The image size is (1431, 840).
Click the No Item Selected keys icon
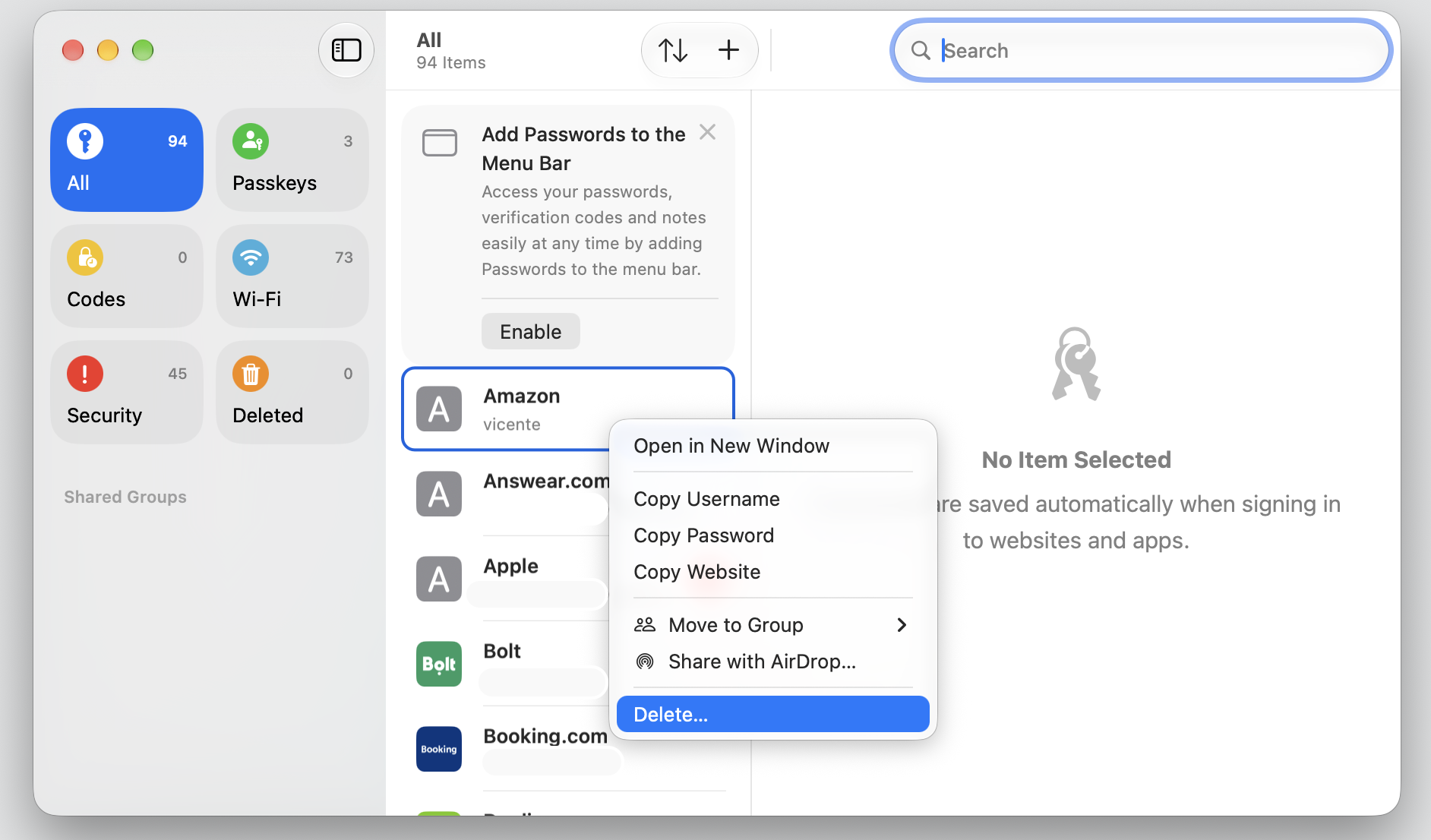coord(1076,364)
